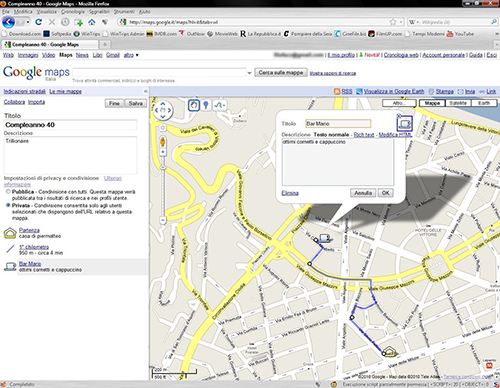
Task: Open the address bar history dropdown
Action: pyautogui.click(x=401, y=22)
